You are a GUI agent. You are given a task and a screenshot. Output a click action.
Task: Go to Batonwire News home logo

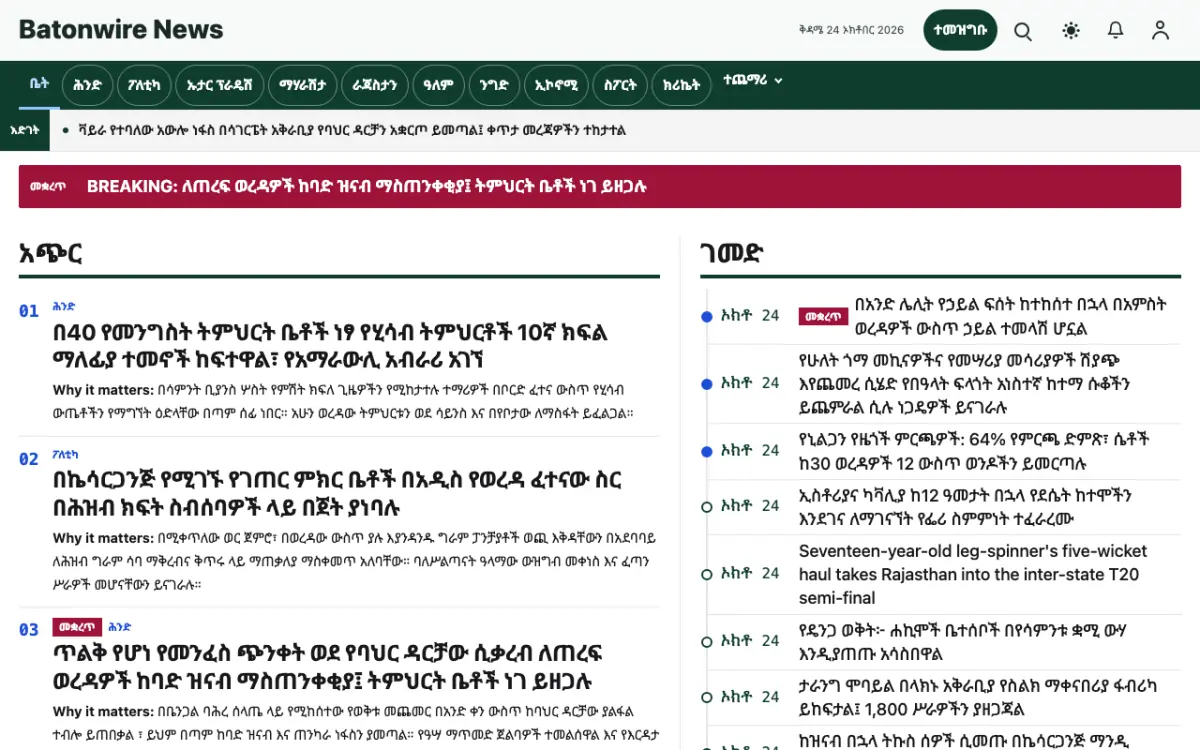click(121, 30)
